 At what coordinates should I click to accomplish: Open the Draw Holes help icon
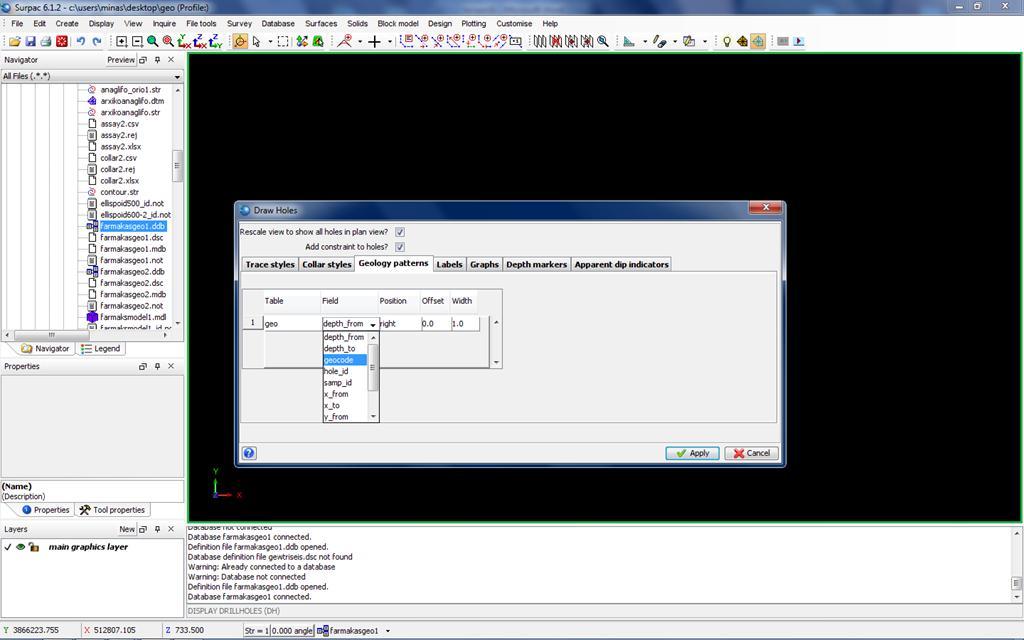pyautogui.click(x=249, y=453)
